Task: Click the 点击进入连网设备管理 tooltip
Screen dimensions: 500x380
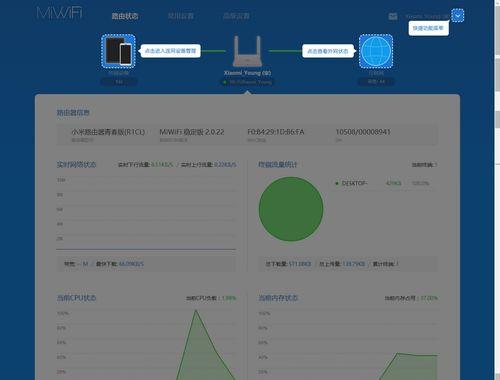Action: [x=170, y=51]
